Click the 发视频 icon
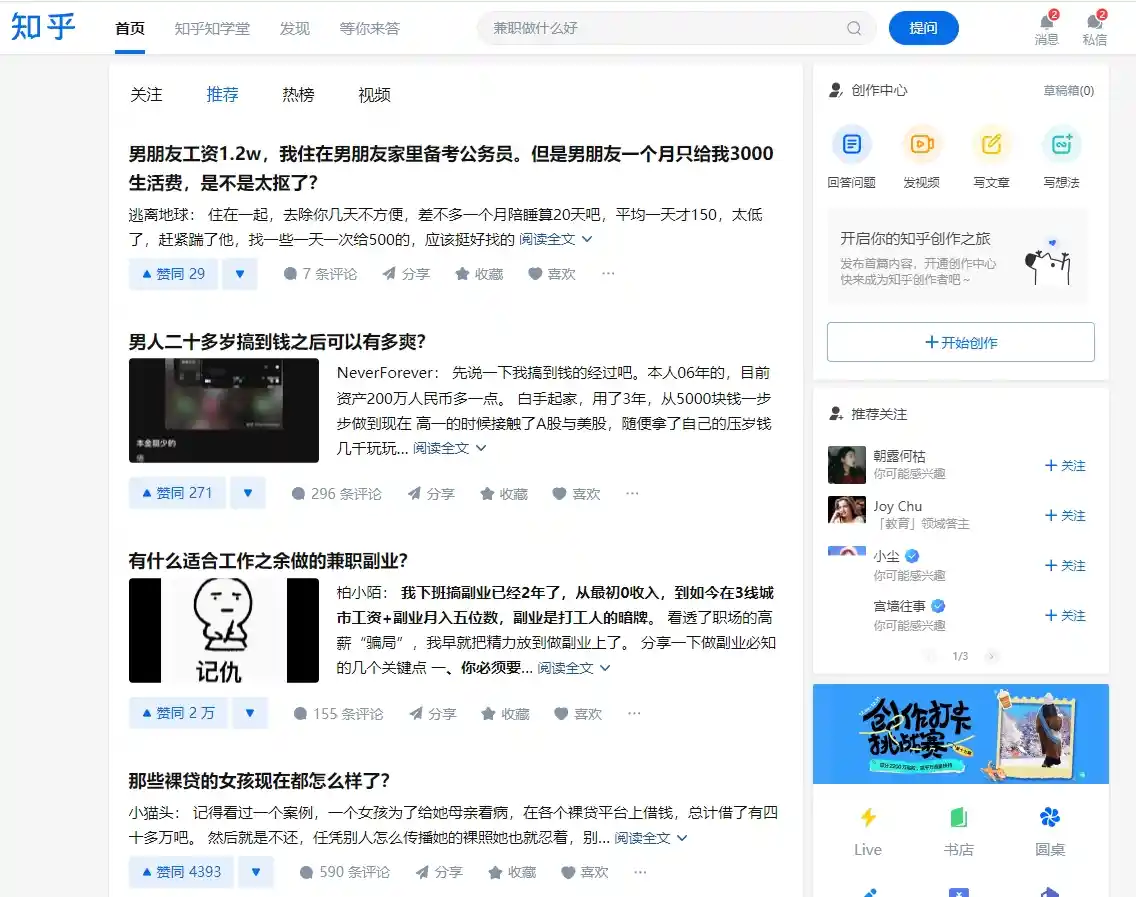Image resolution: width=1136 pixels, height=897 pixels. pos(922,144)
